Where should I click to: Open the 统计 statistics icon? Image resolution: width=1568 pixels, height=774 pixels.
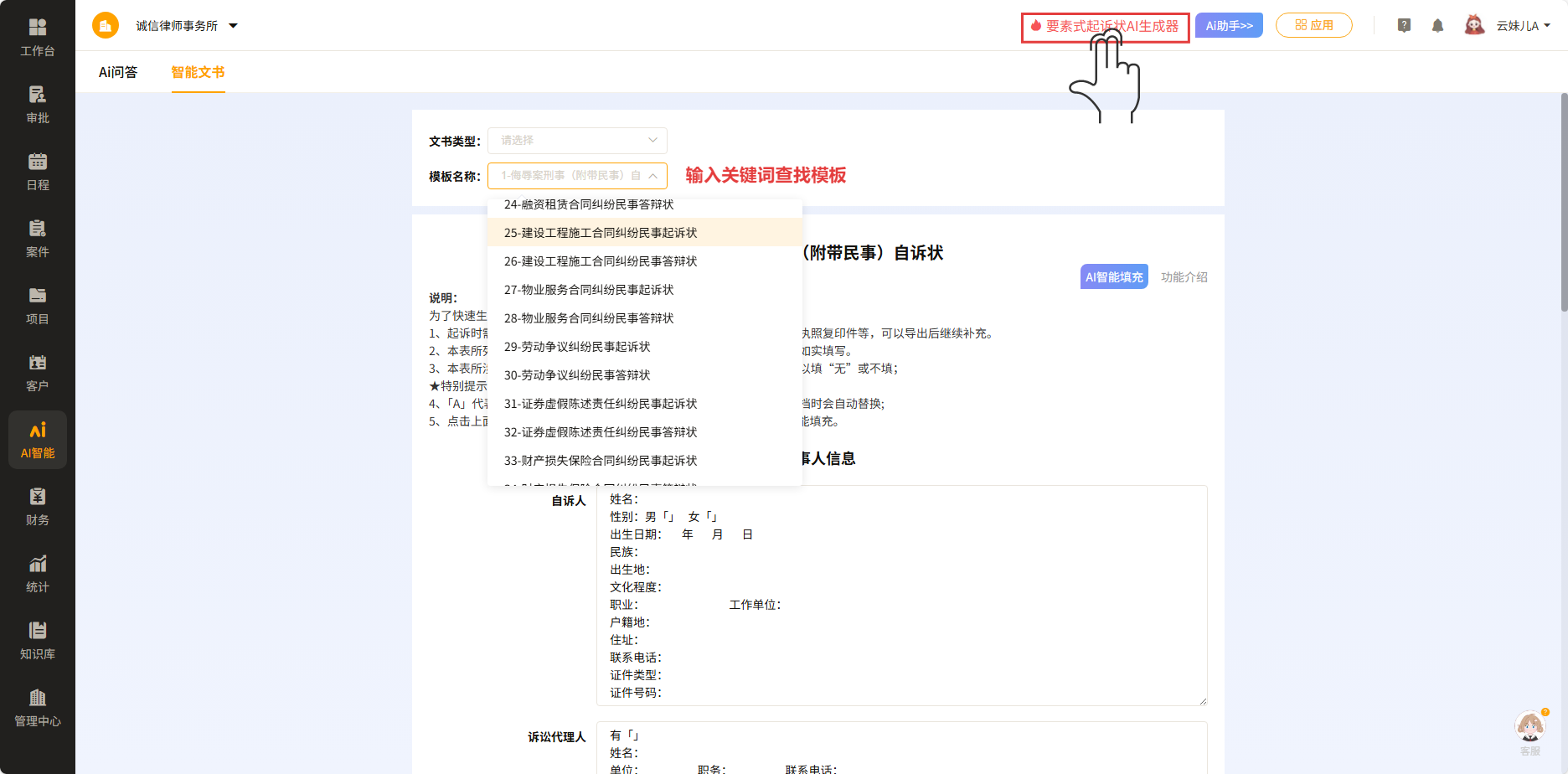point(37,571)
